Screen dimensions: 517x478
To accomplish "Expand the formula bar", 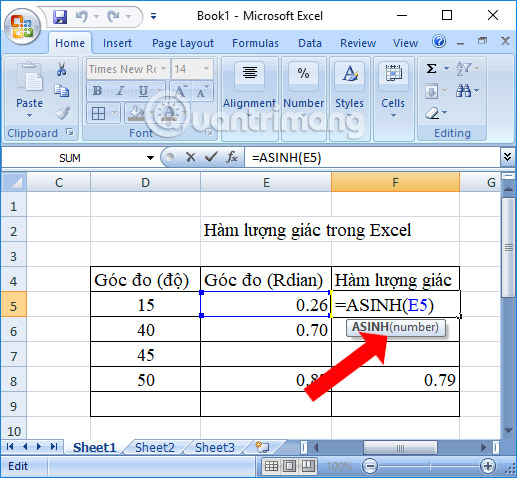I will tap(507, 157).
